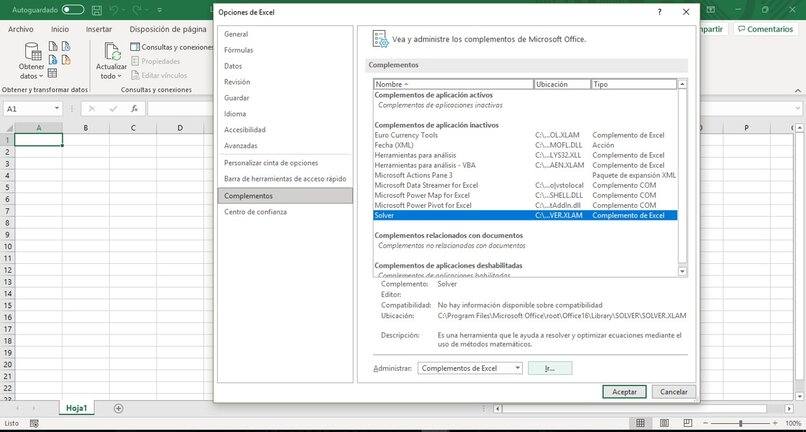Click the zoom slider handle

tap(740, 423)
